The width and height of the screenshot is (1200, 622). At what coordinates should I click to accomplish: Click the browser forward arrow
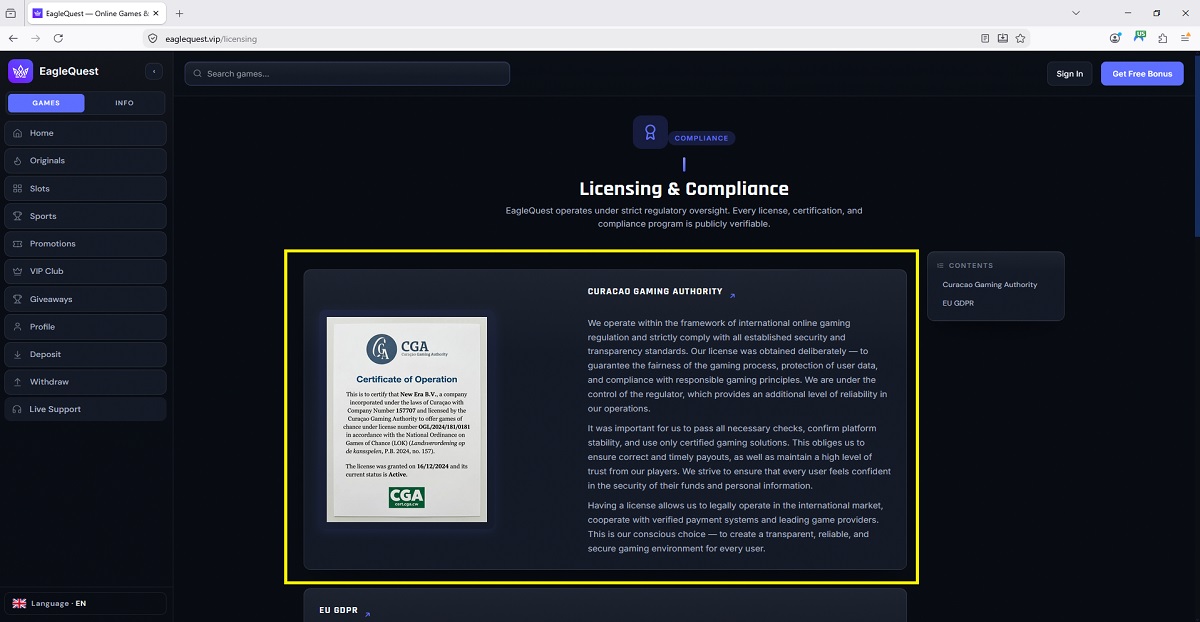[36, 38]
